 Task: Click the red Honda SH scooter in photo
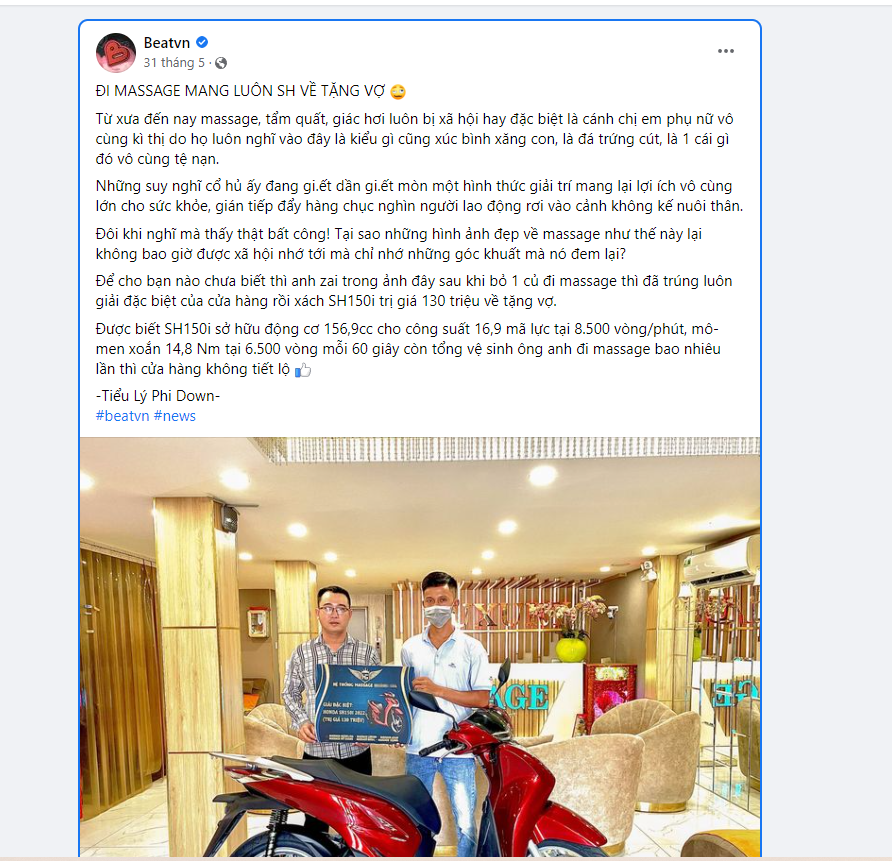(410, 788)
